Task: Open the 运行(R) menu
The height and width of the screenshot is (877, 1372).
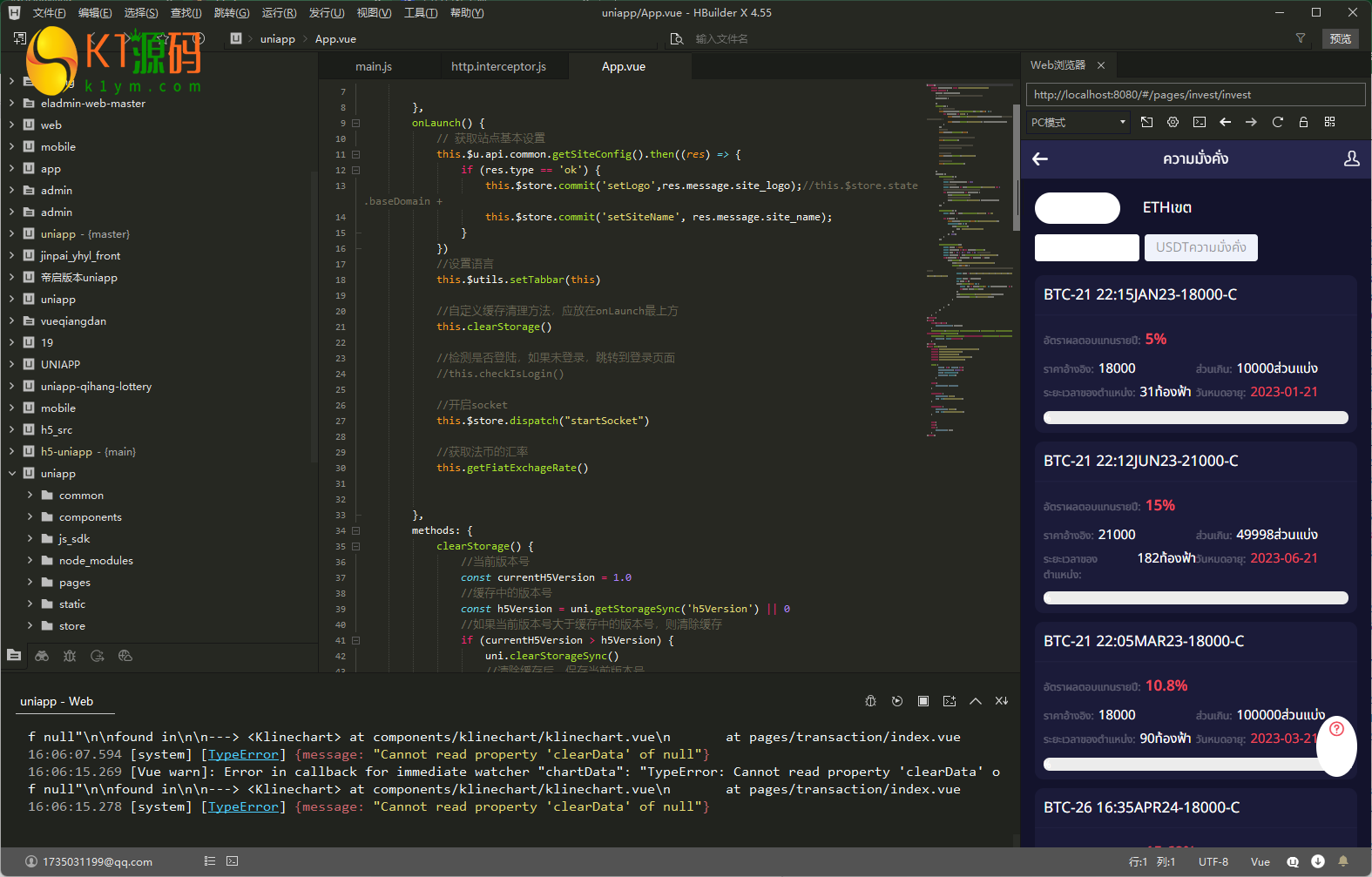Action: click(279, 12)
